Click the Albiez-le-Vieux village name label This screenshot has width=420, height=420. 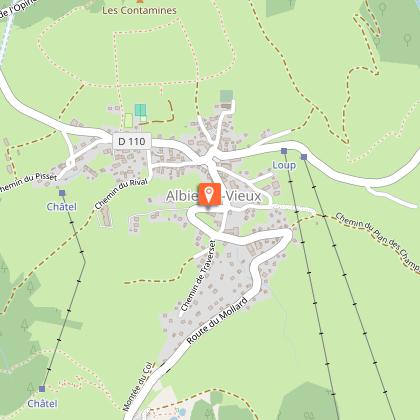(x=214, y=196)
